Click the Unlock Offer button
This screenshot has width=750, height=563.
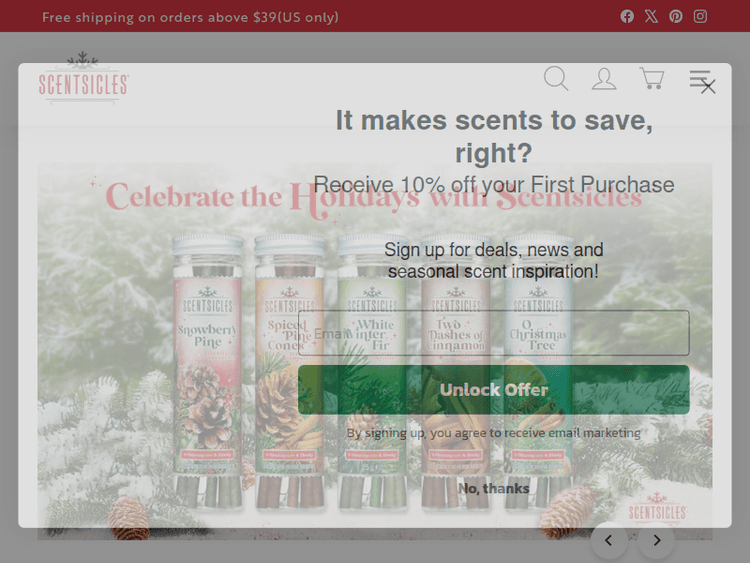coord(494,390)
